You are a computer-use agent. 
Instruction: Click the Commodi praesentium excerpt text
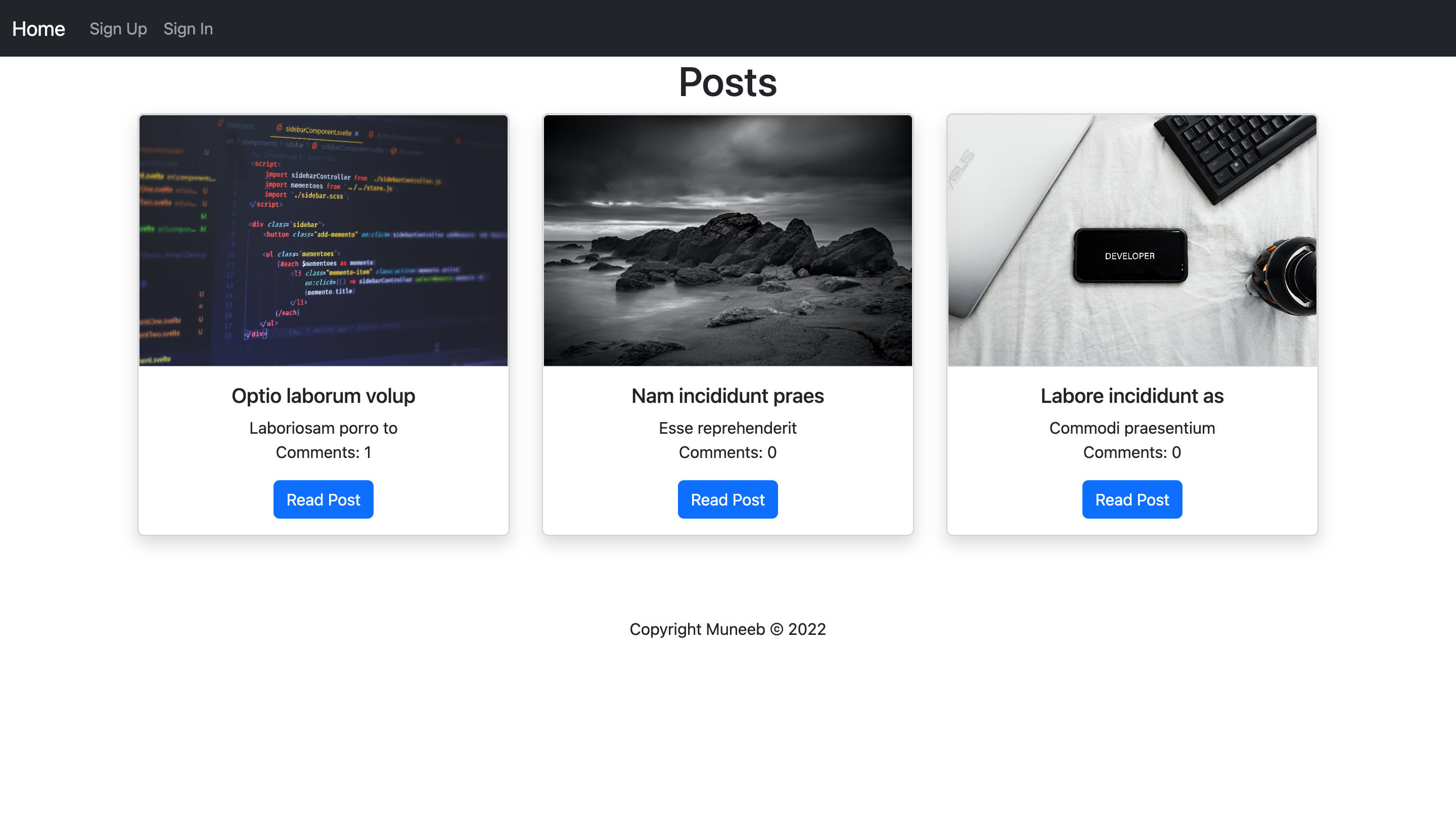coord(1131,428)
